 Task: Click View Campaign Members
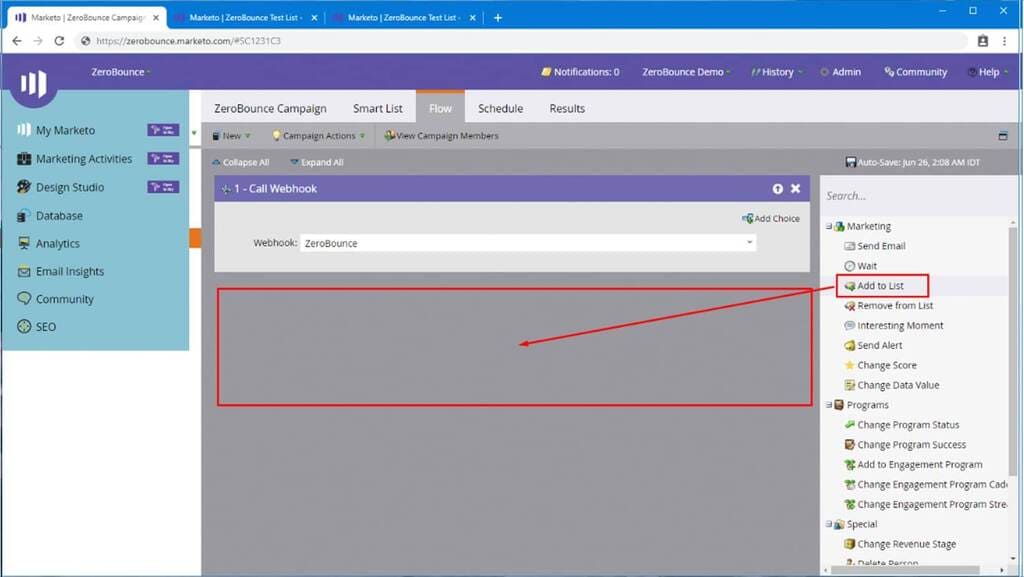coord(441,136)
